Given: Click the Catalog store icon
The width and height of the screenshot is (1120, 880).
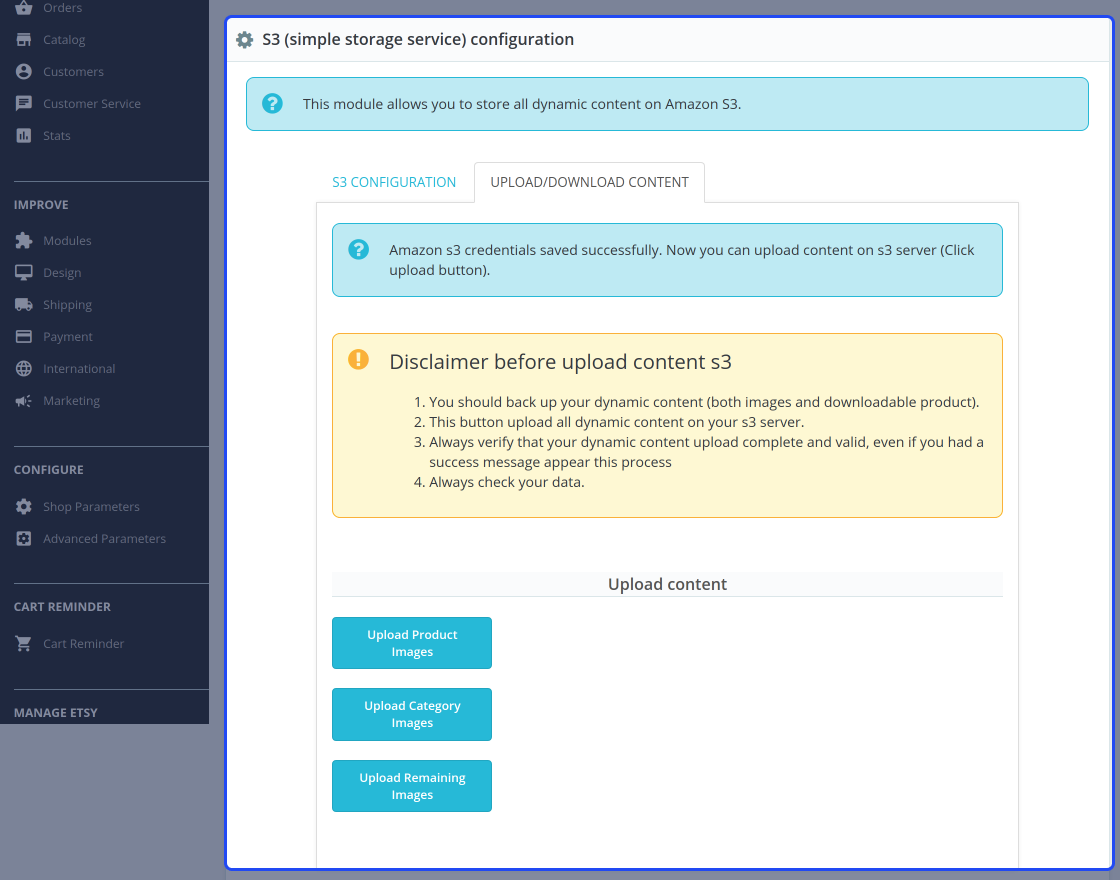Looking at the screenshot, I should (24, 39).
